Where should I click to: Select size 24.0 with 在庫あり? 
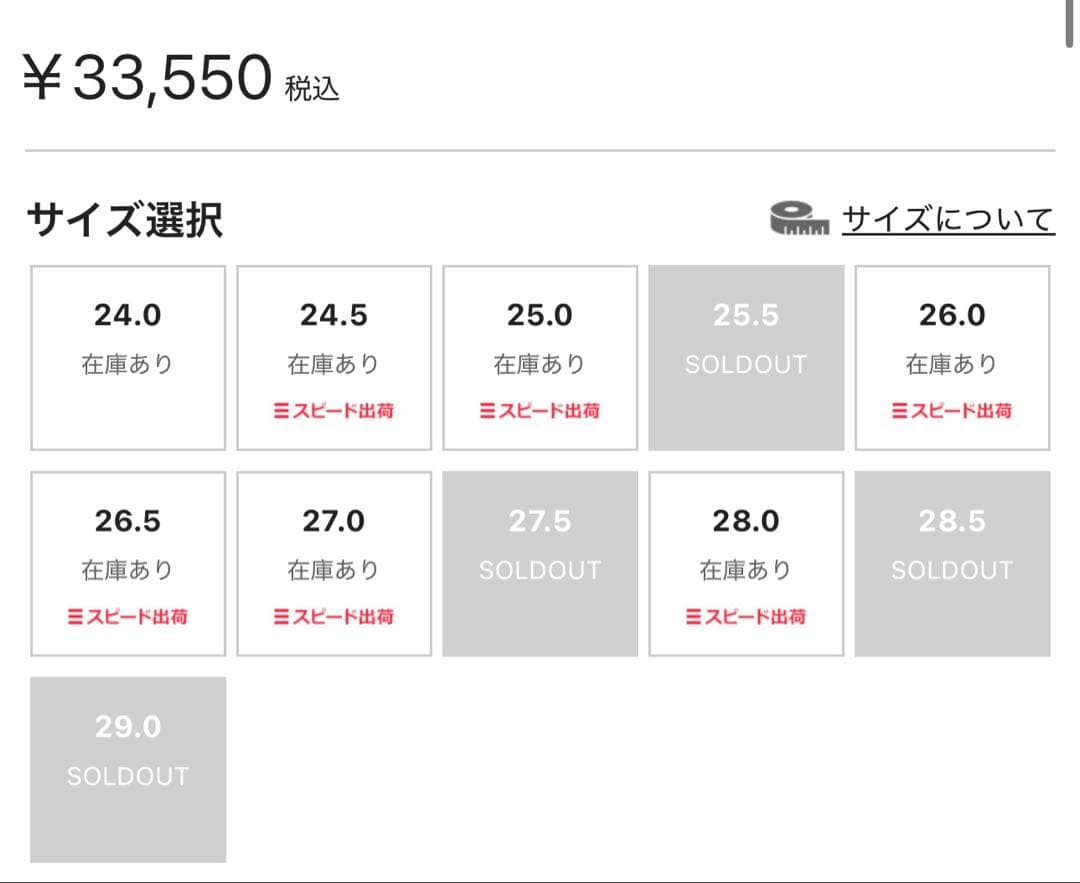127,356
